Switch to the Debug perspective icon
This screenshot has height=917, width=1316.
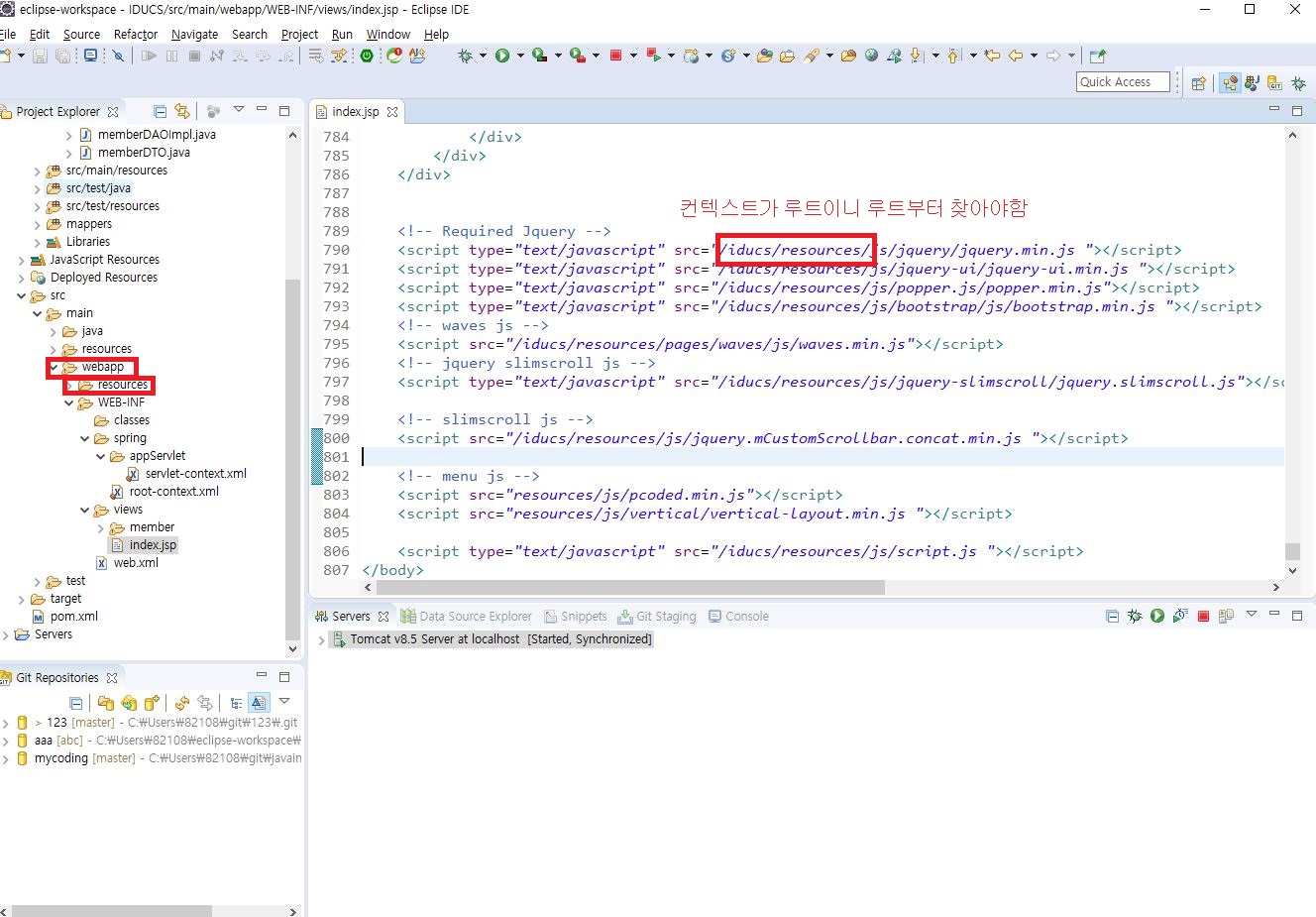coord(1298,83)
